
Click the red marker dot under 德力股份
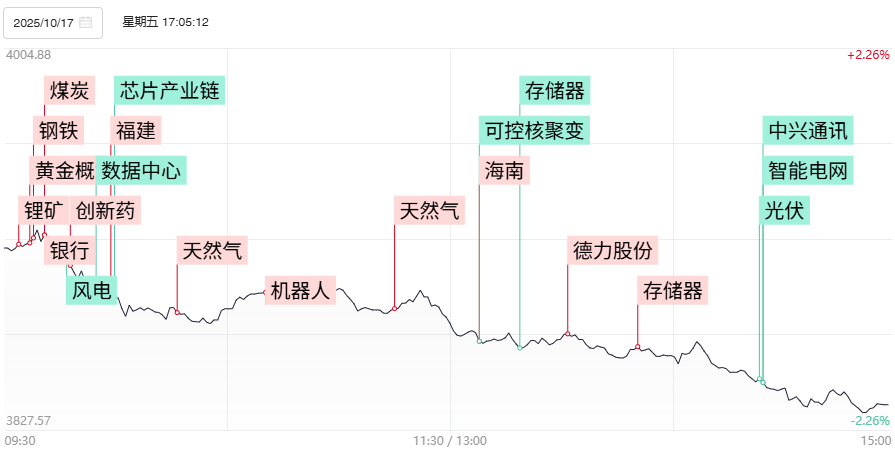pos(567,333)
